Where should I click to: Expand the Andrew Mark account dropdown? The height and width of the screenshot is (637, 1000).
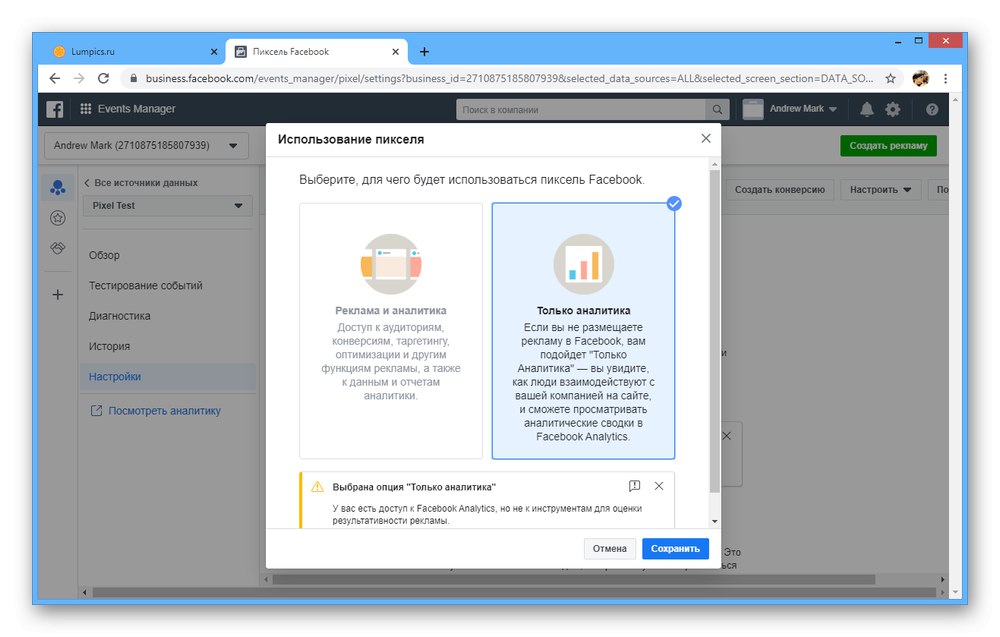point(146,145)
